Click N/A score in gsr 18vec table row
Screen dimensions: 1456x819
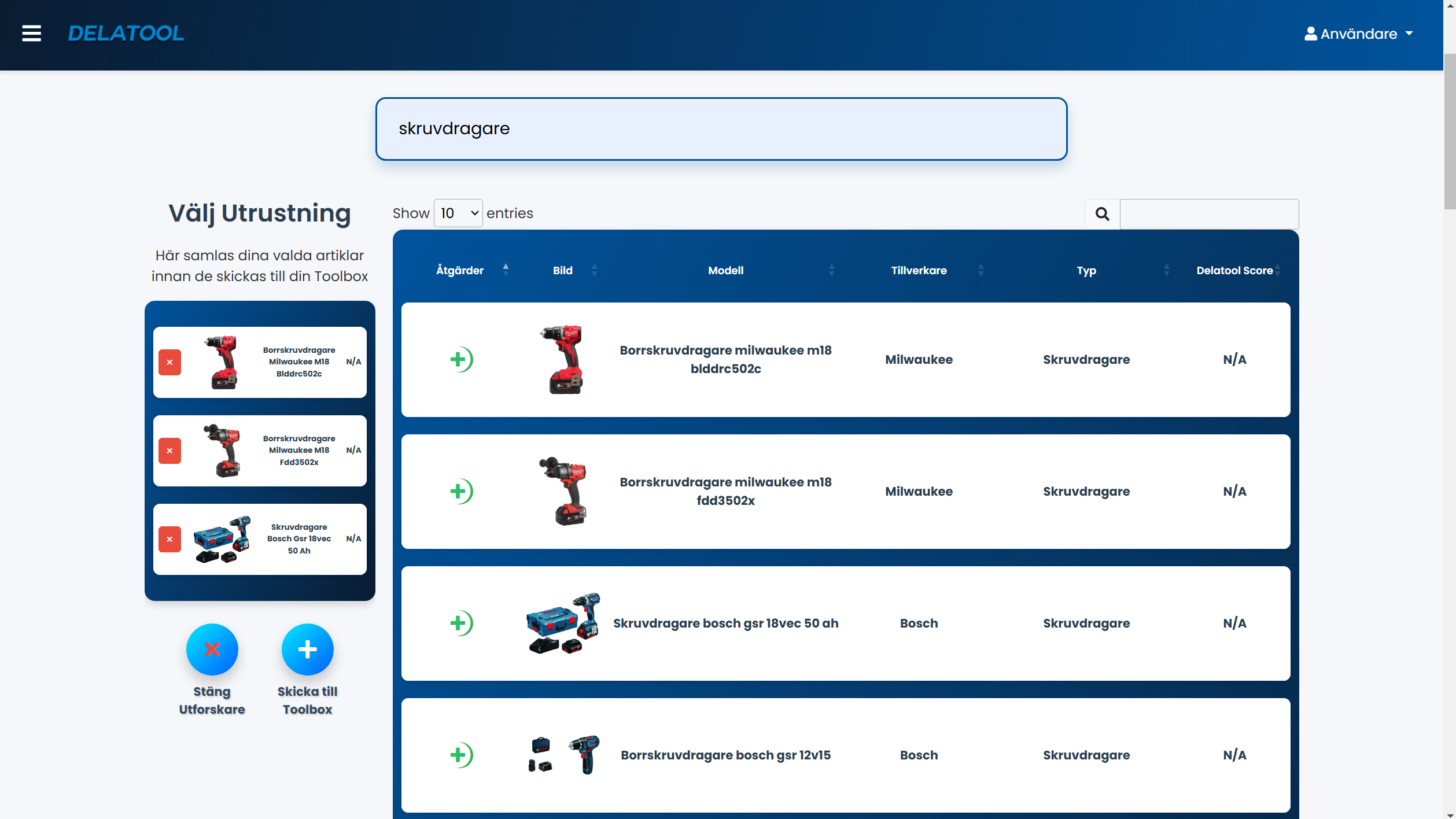click(1235, 624)
